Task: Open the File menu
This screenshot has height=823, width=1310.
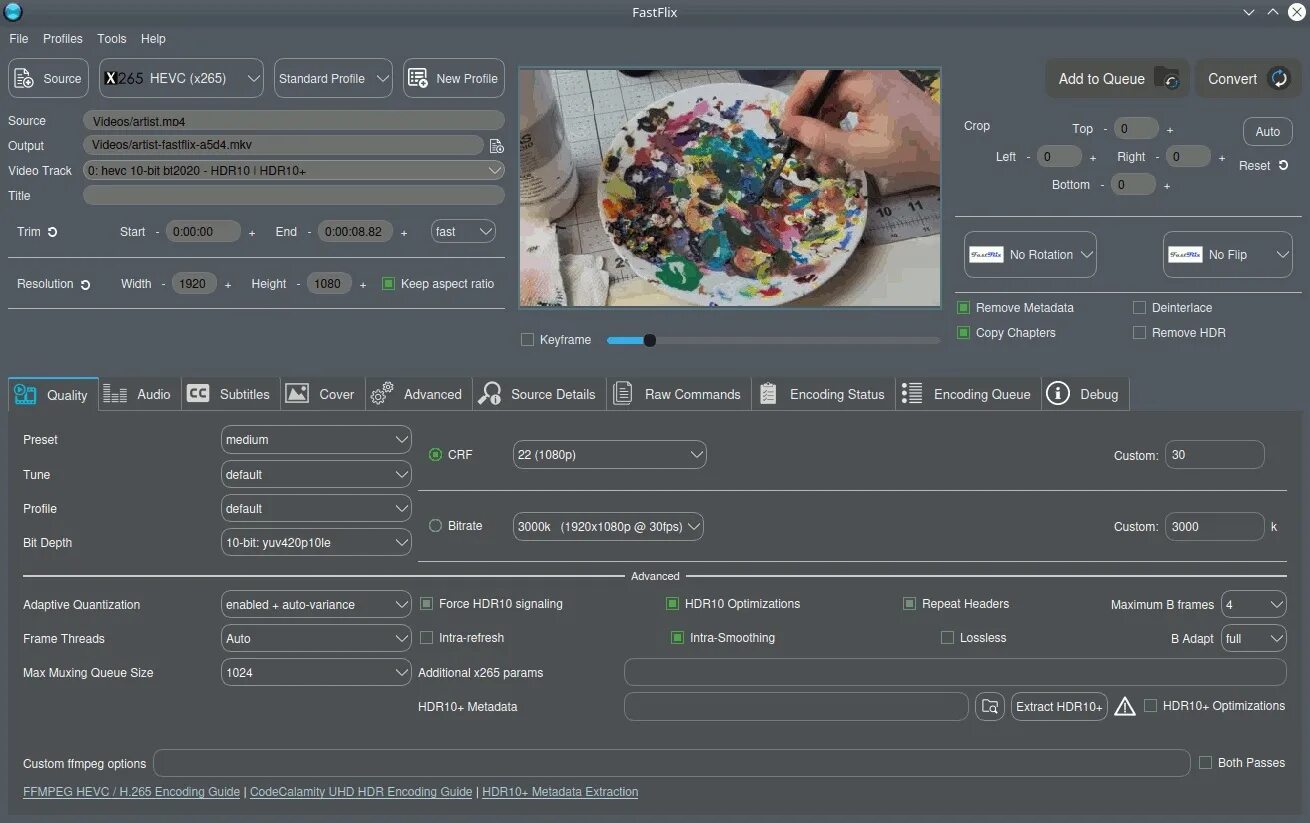Action: (x=19, y=39)
